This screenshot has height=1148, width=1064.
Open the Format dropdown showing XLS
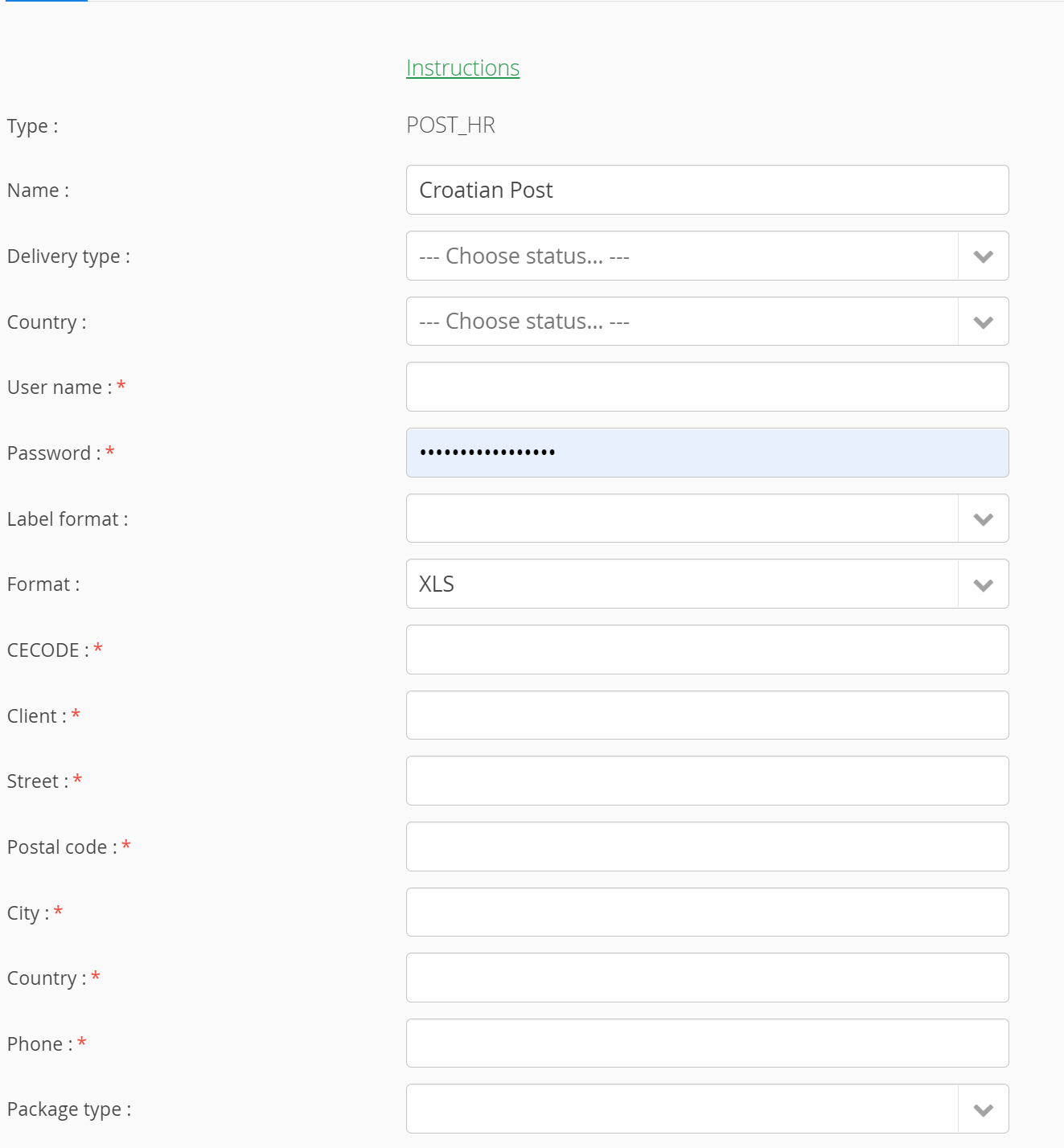pyautogui.click(x=707, y=584)
